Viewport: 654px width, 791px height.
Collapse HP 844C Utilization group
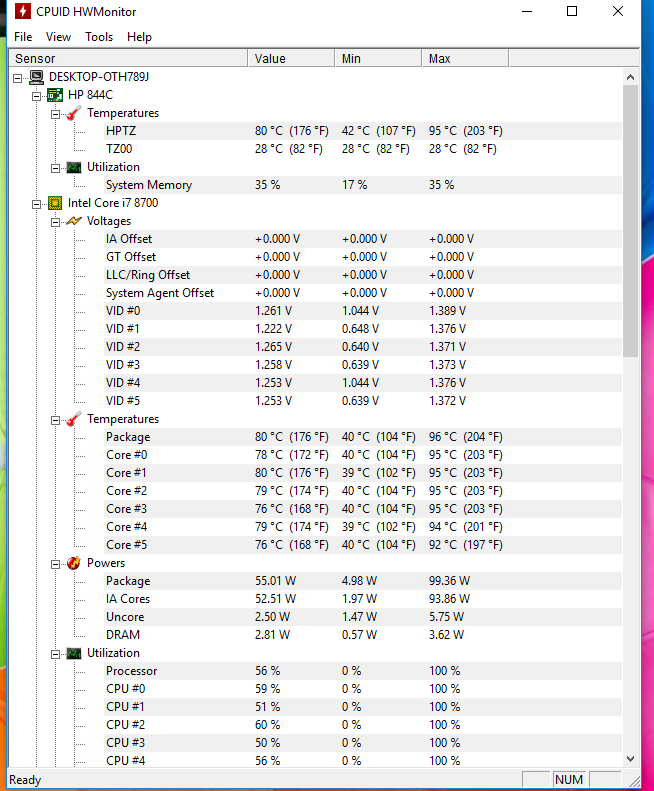pos(56,168)
